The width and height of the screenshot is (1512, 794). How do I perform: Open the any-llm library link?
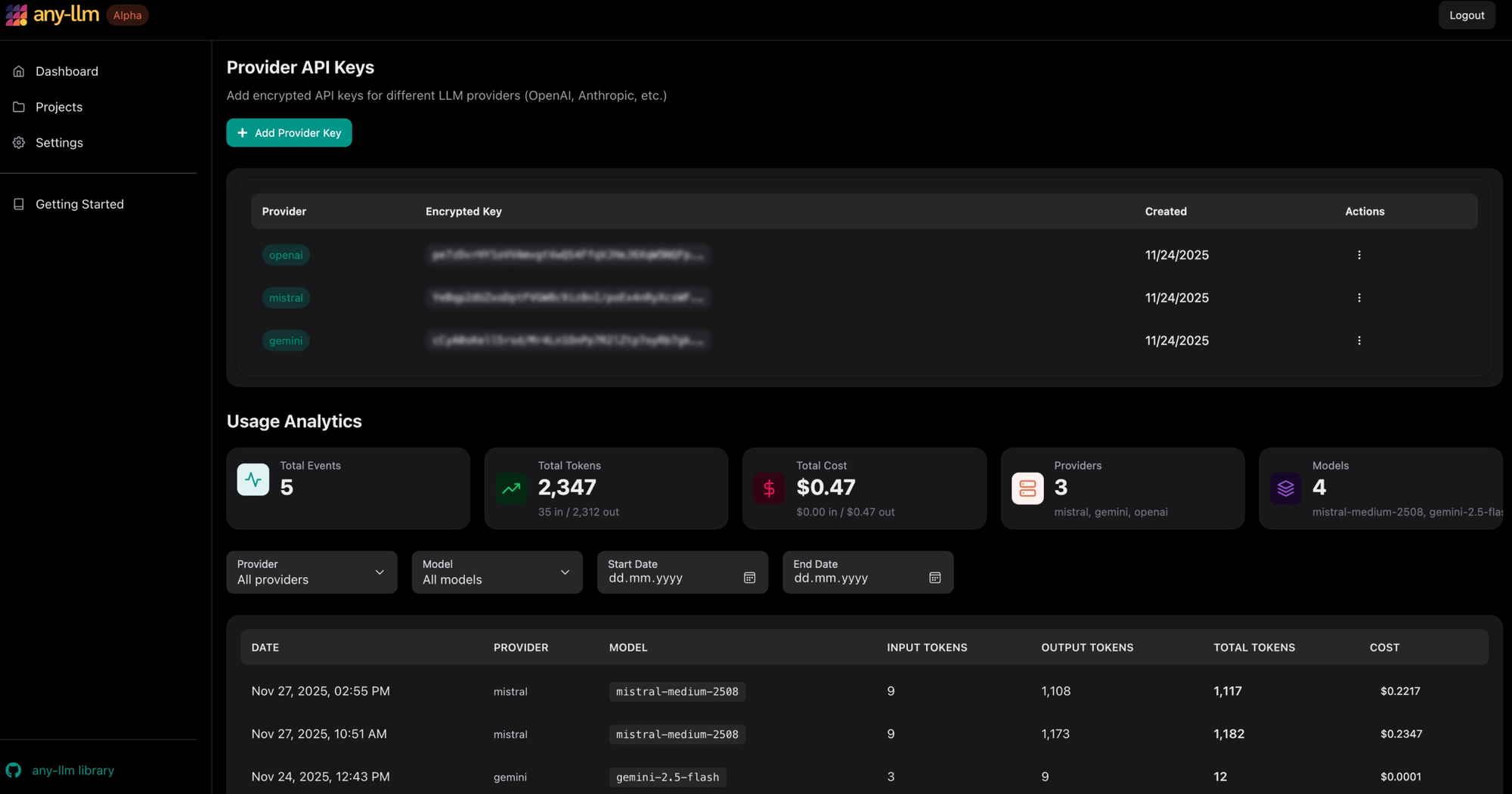(73, 770)
